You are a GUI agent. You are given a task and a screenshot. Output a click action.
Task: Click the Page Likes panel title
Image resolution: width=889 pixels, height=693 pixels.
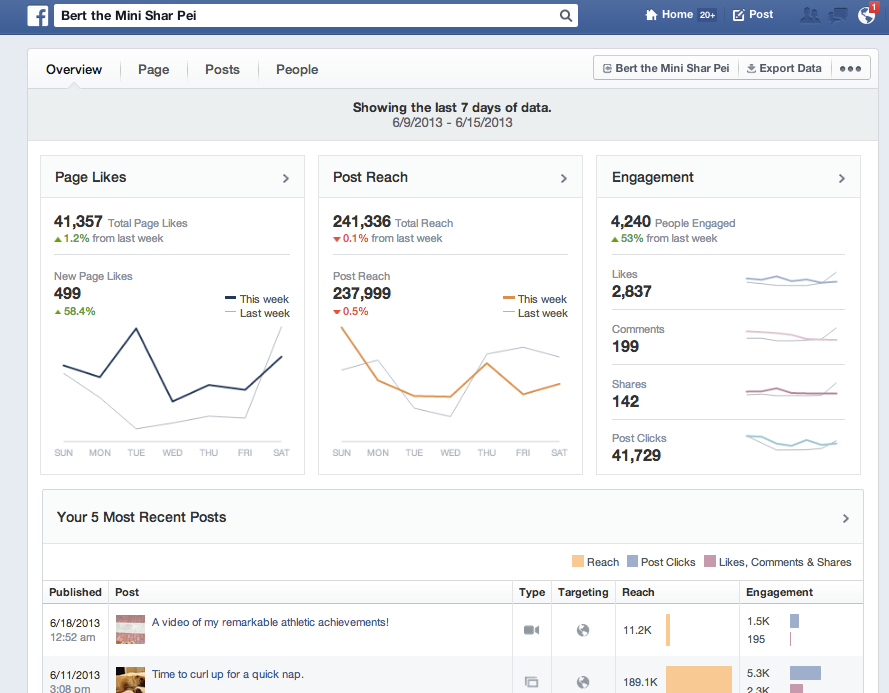click(91, 177)
